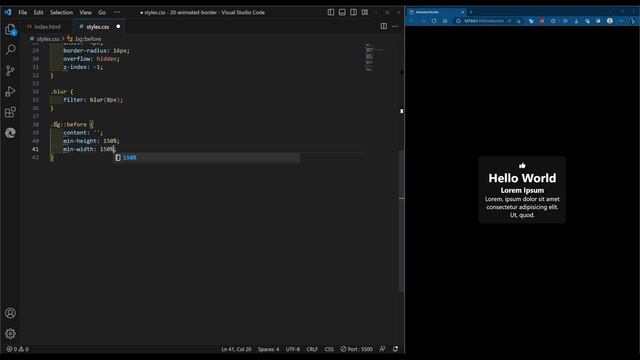Open the Edit menu
The width and height of the screenshot is (640, 360).
tap(38, 12)
